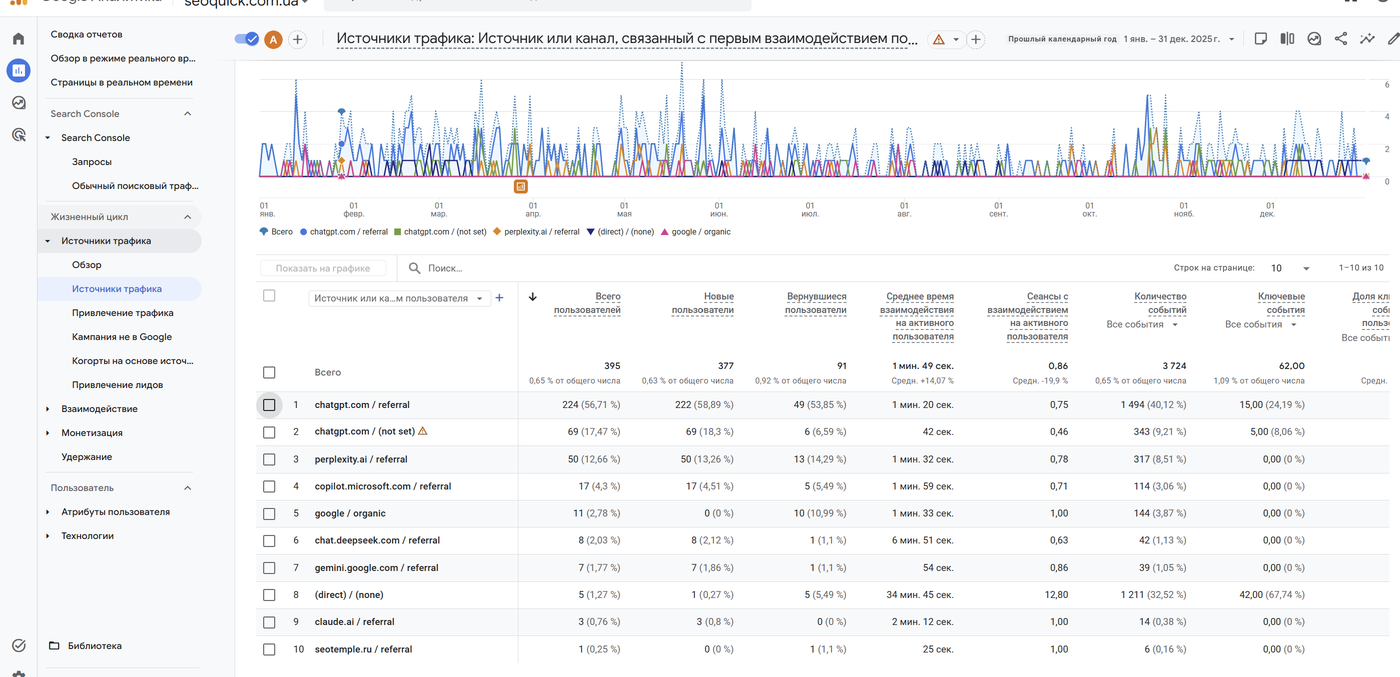Open Библиотека link
The image size is (1400, 677).
click(95, 646)
